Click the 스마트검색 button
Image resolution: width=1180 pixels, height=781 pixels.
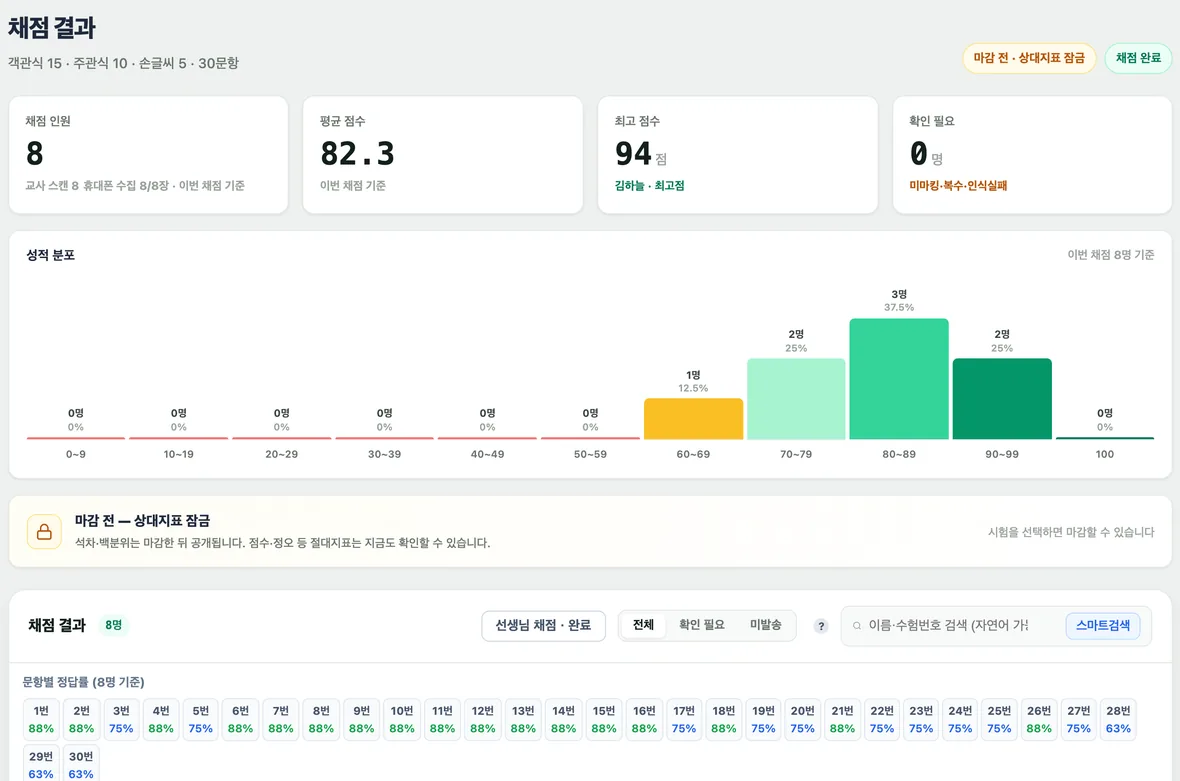pos(1102,625)
